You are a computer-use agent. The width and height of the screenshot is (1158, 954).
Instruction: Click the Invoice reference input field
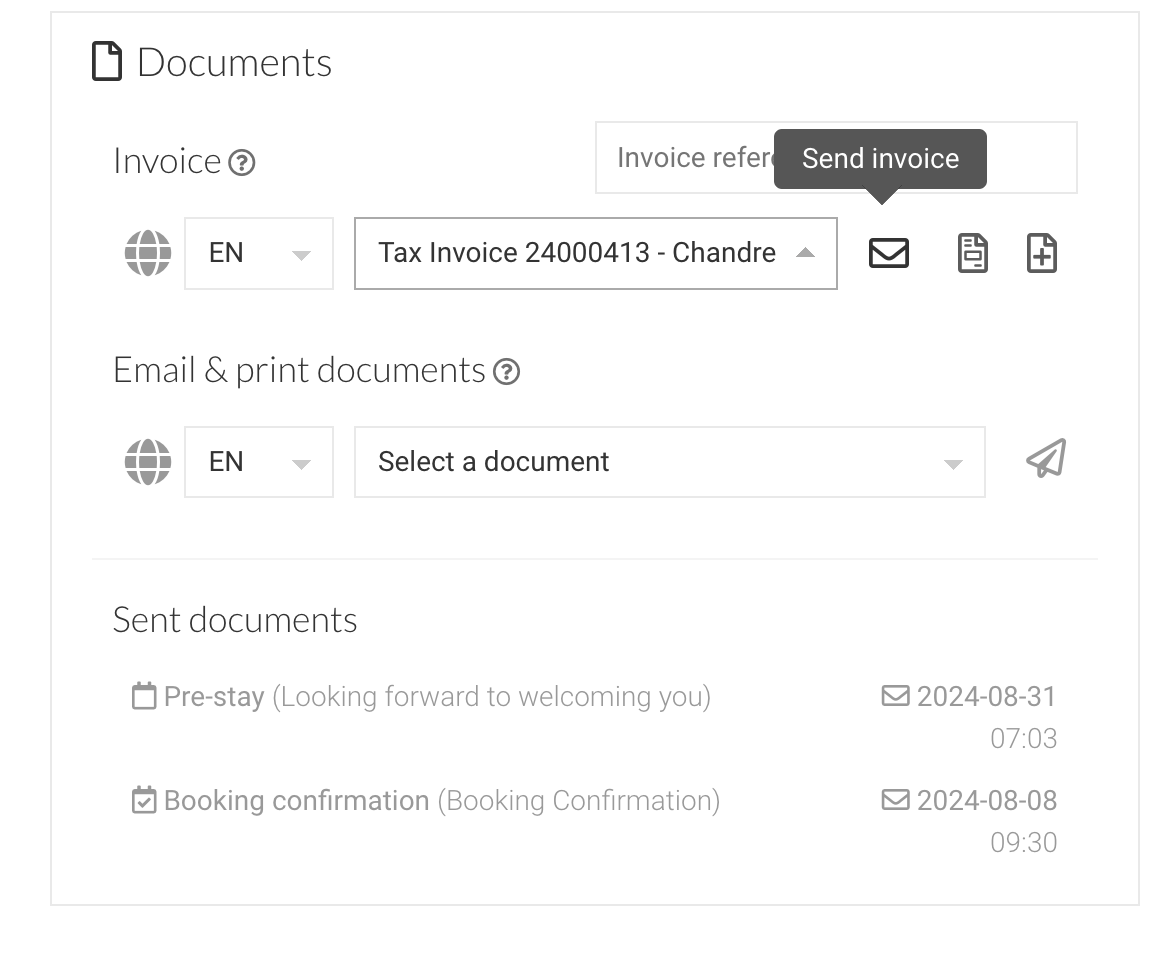coord(836,158)
